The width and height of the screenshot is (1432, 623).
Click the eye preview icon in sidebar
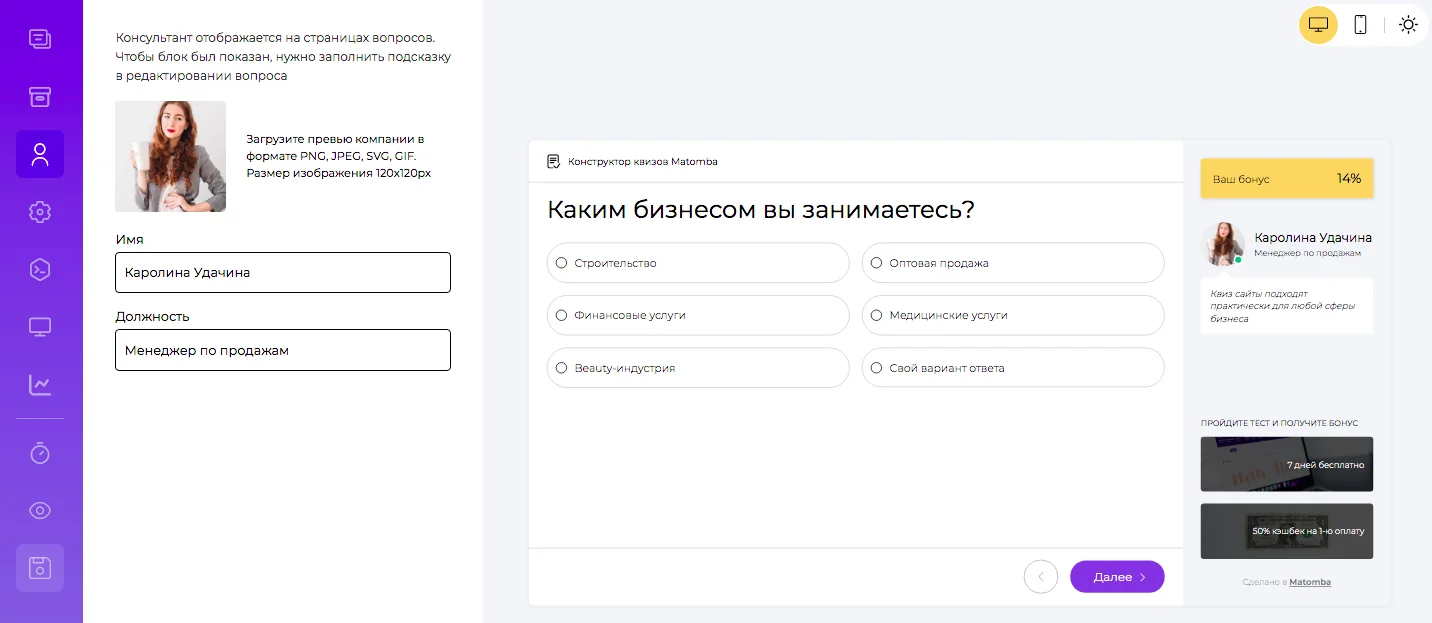pyautogui.click(x=40, y=511)
